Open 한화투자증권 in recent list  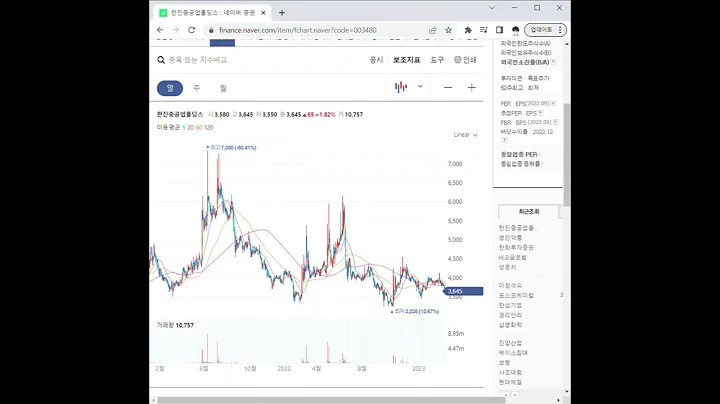(516, 247)
